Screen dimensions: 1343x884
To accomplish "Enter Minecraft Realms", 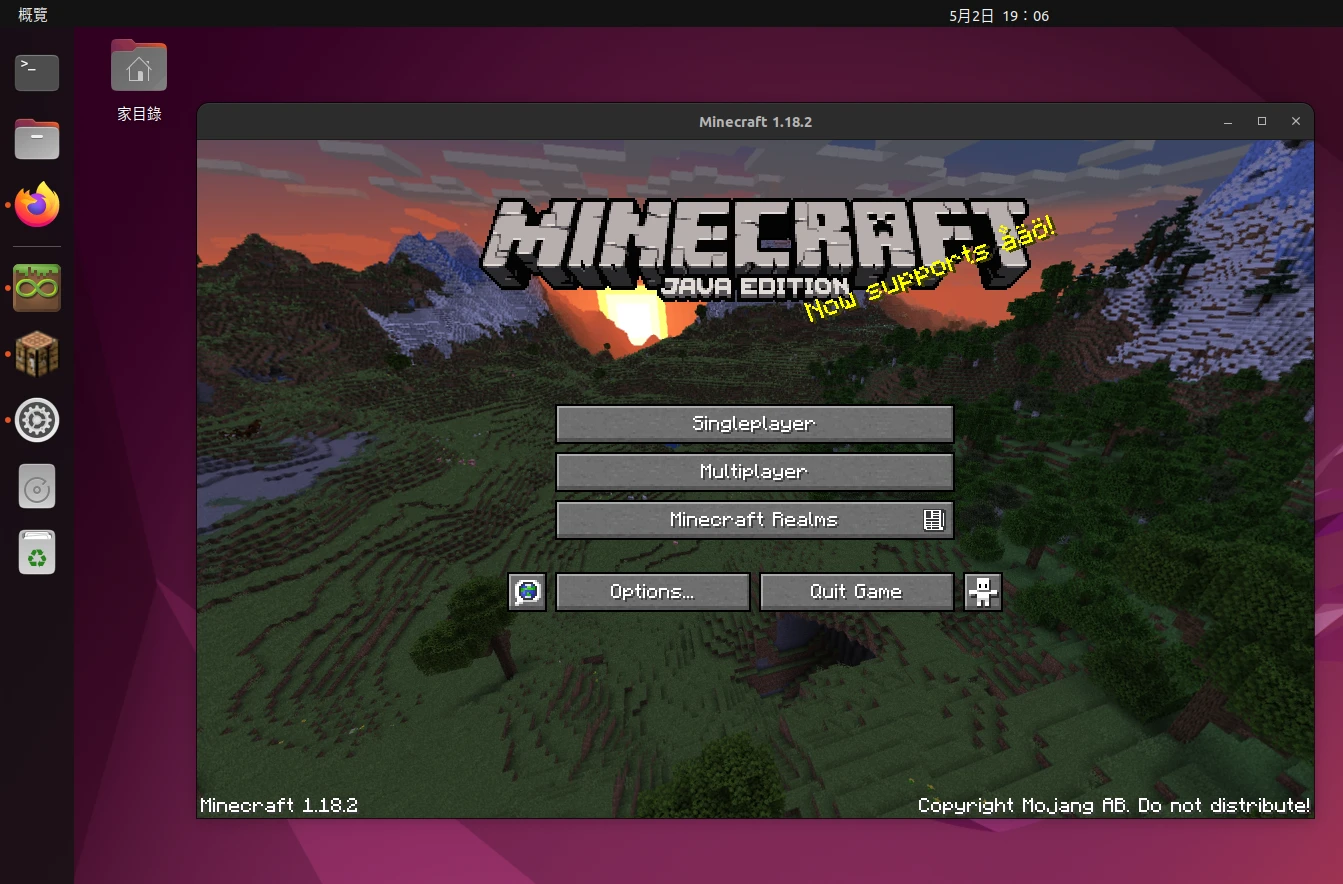I will pos(754,520).
